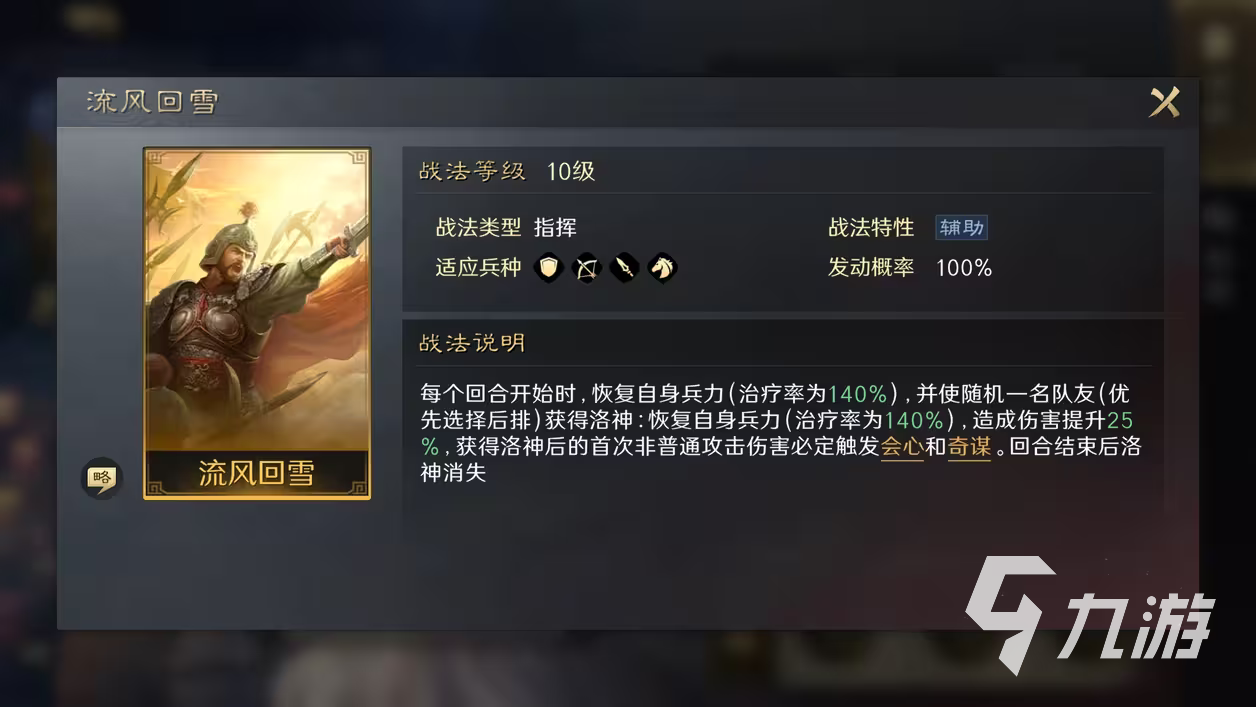
Task: Tap the 辅助 trait tag
Action: [x=961, y=228]
